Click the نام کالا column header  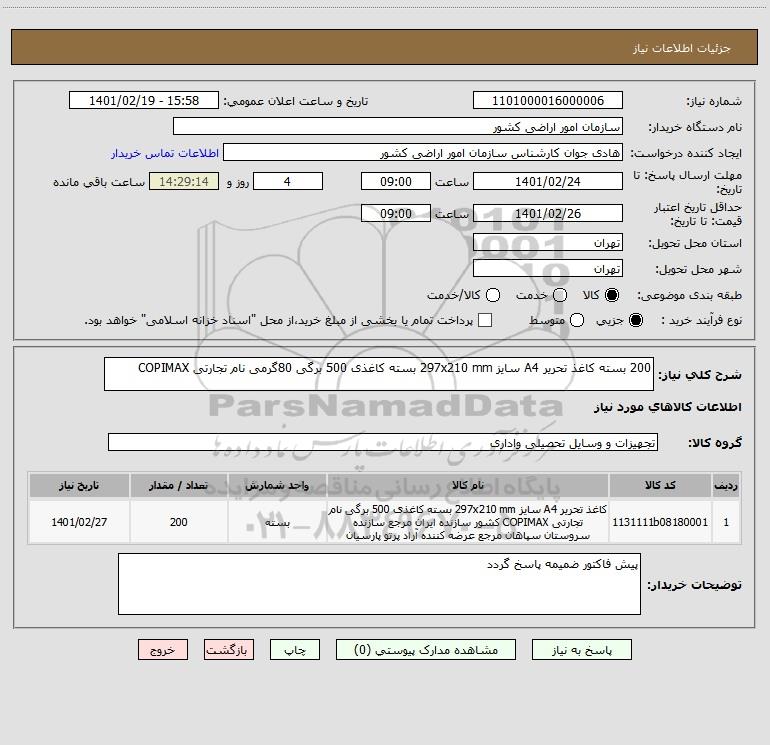click(468, 486)
